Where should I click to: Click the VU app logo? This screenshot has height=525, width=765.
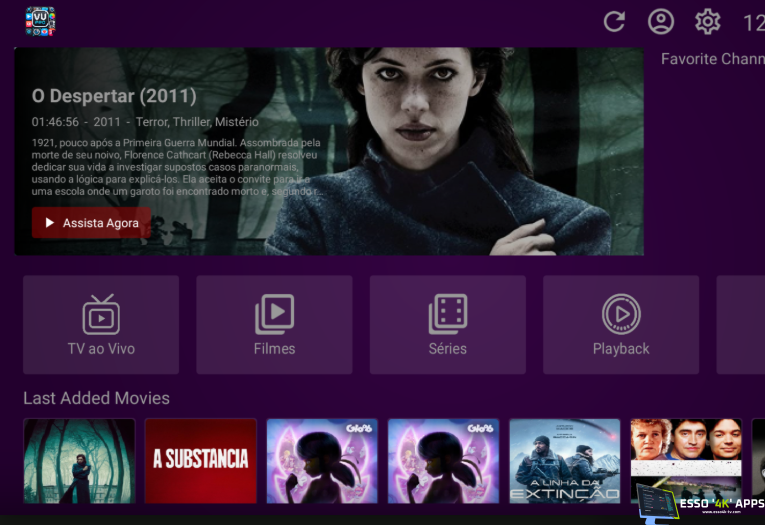(x=40, y=21)
